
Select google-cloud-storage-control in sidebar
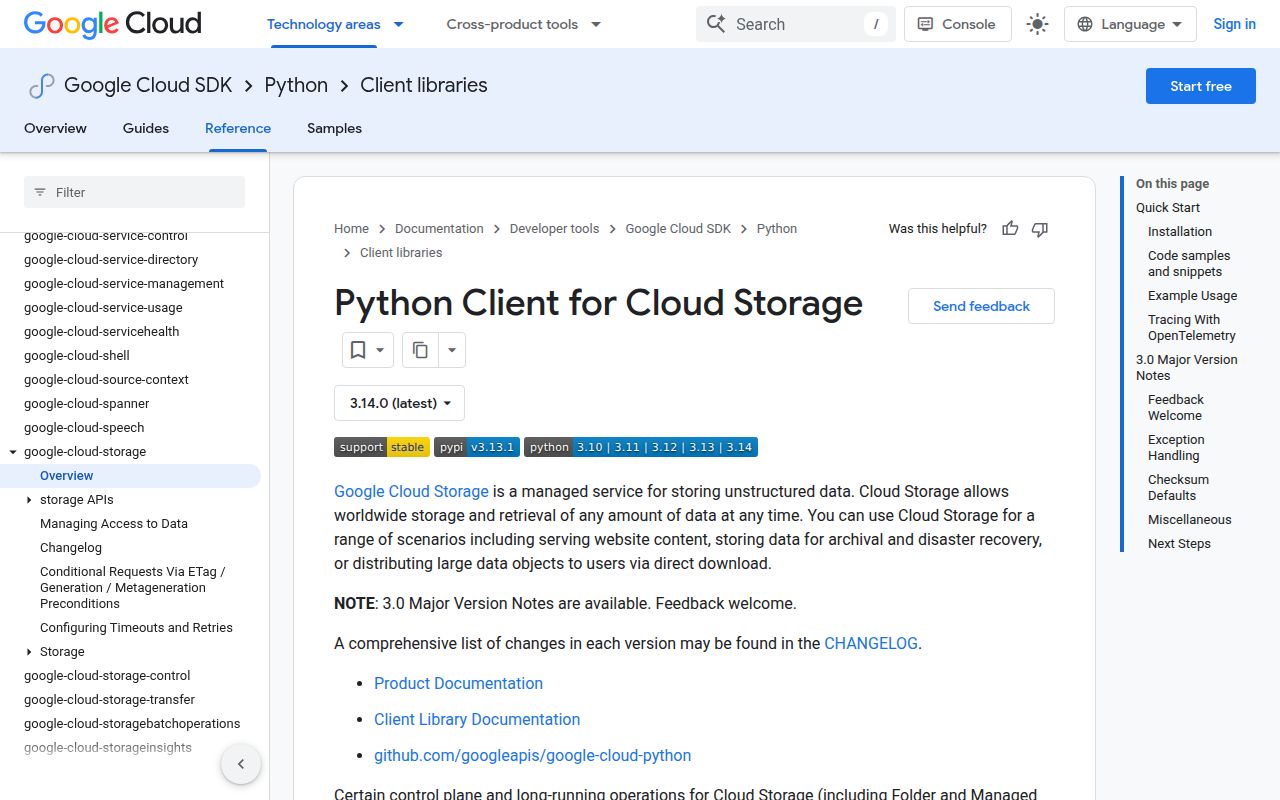tap(107, 676)
